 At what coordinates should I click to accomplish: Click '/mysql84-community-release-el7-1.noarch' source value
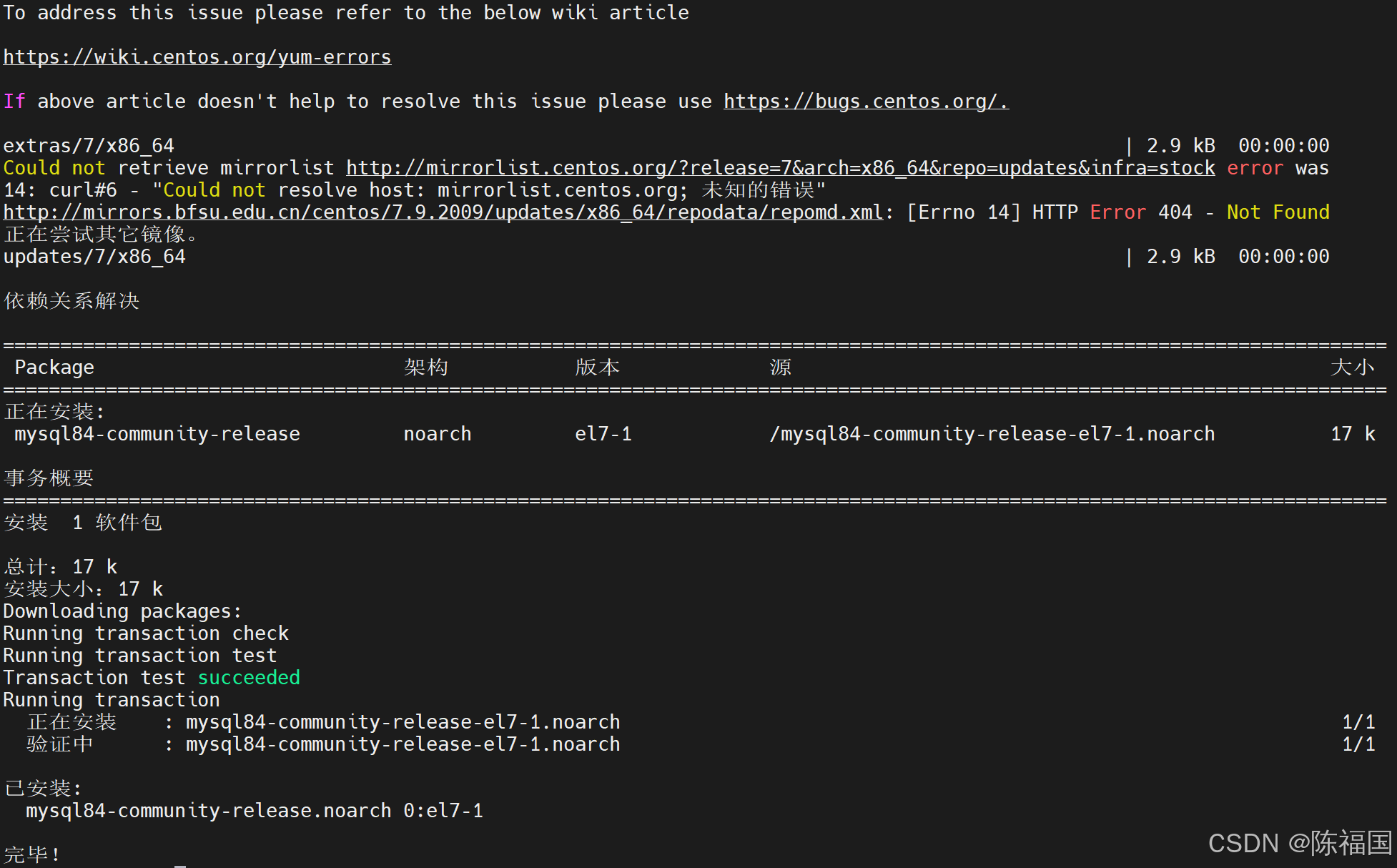pyautogui.click(x=992, y=434)
